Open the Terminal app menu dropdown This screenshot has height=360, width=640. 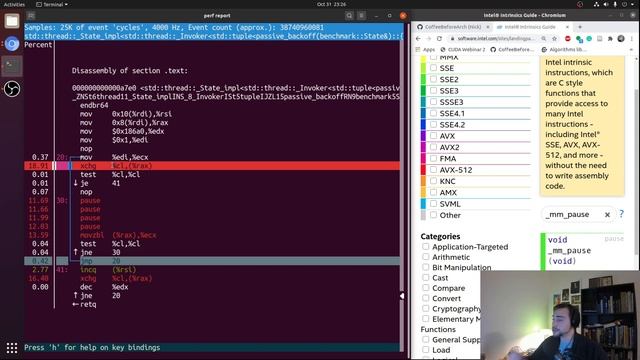coord(52,4)
